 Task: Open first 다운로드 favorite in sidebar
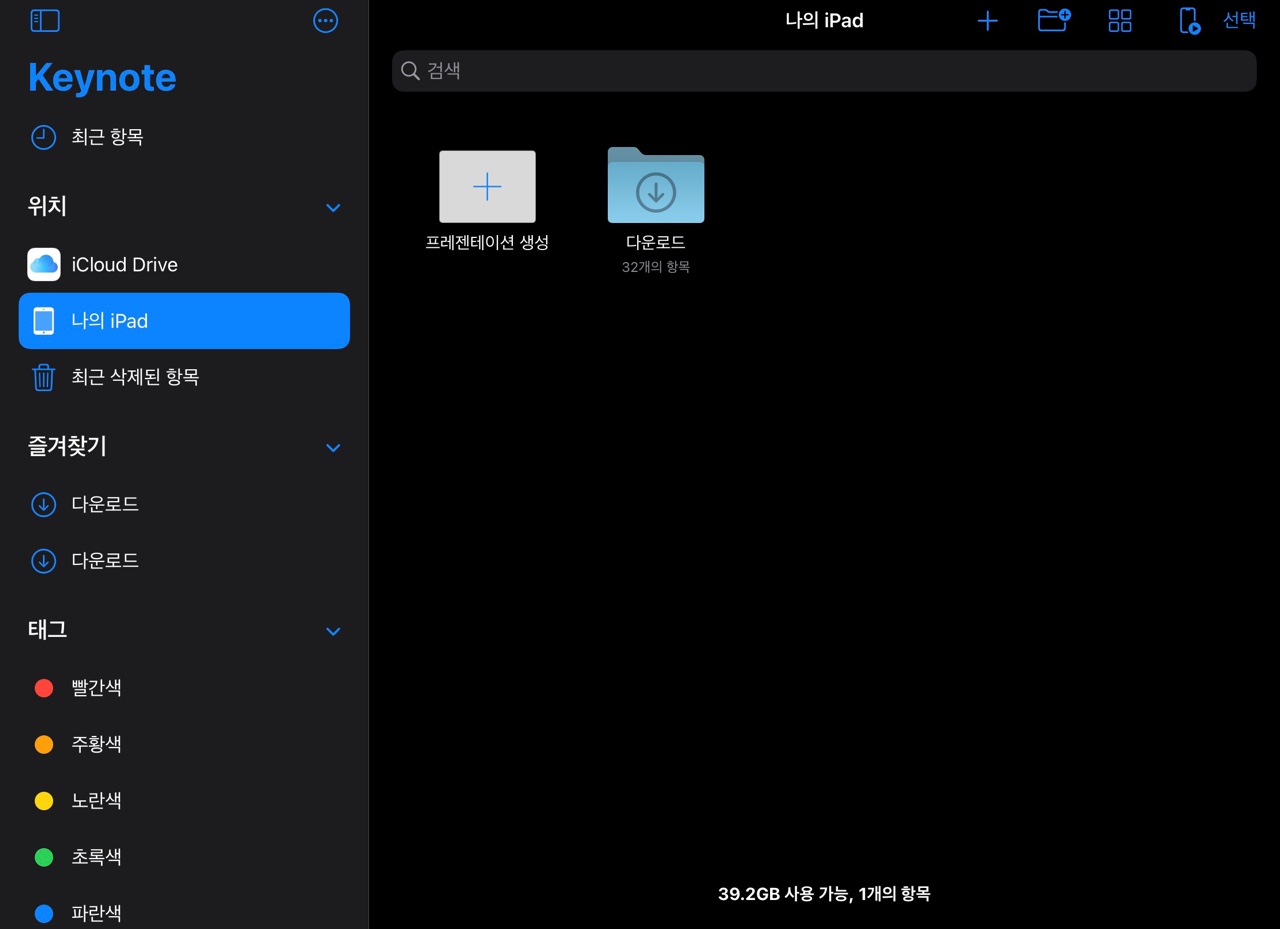point(184,505)
